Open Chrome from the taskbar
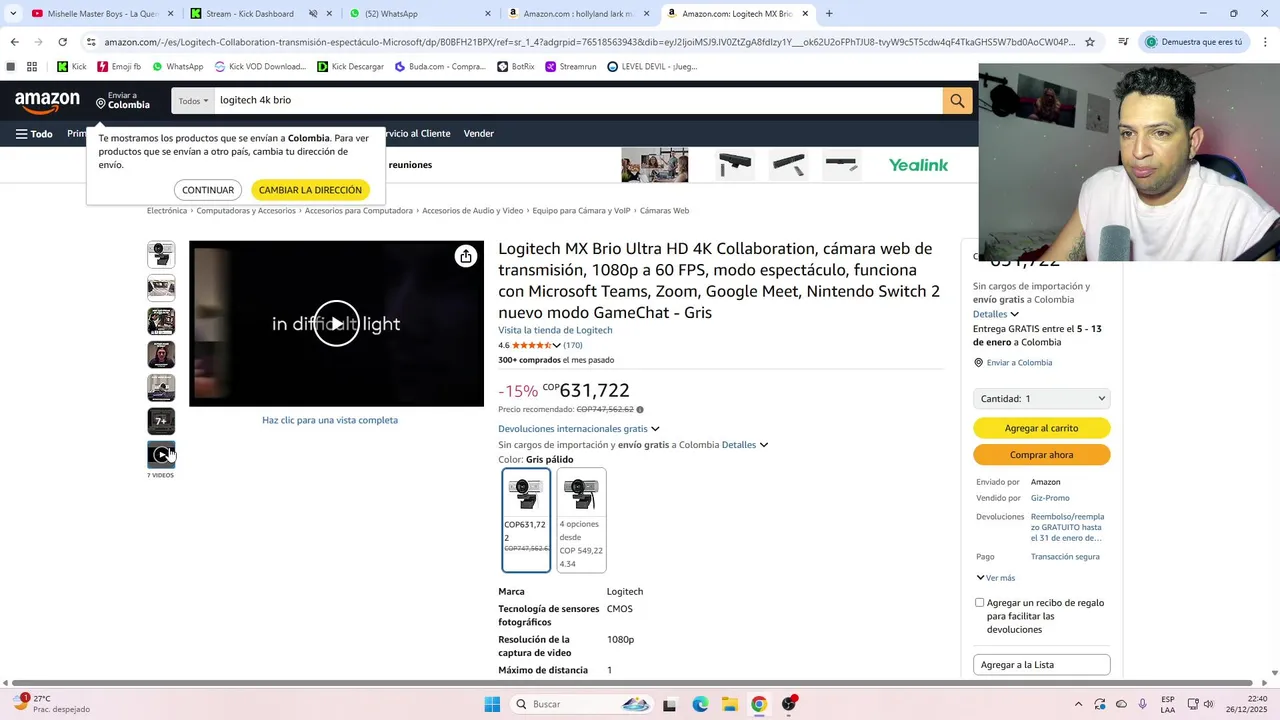 pos(759,704)
